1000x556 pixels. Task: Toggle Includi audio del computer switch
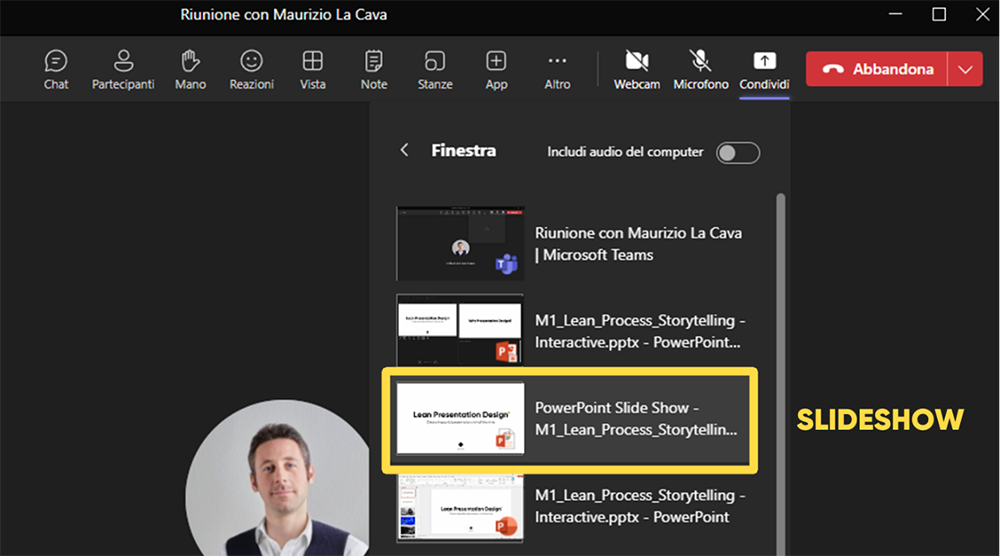coord(738,152)
